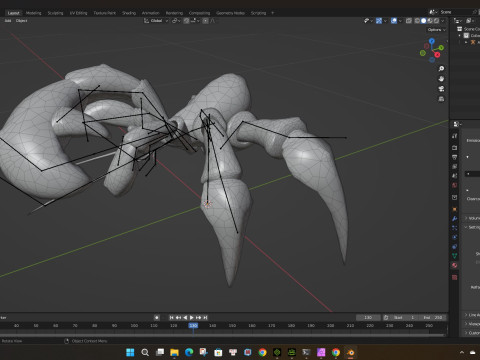Switch to rendered viewport shading
This screenshot has height=360, width=480.
[x=436, y=21]
